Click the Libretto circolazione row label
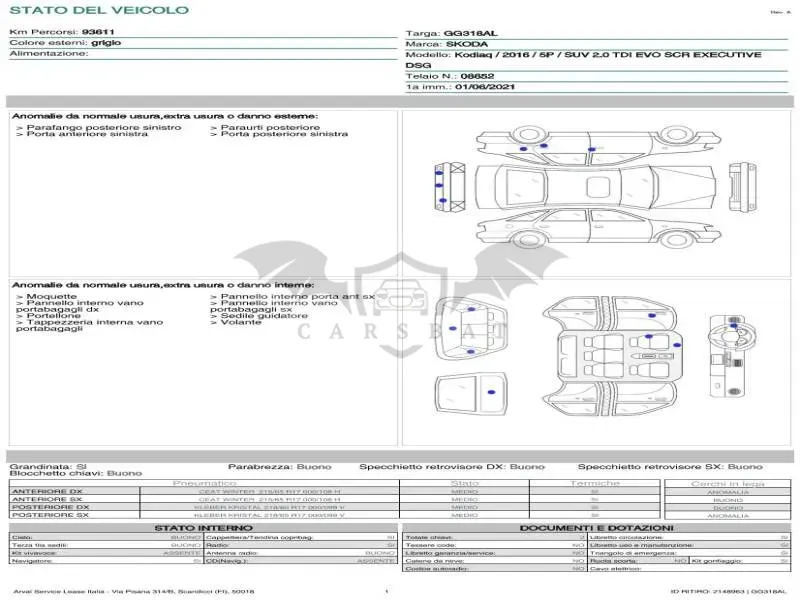 [626, 537]
